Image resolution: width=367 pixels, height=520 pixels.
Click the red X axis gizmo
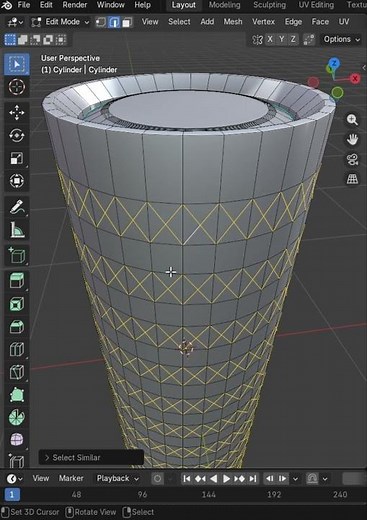(x=355, y=79)
